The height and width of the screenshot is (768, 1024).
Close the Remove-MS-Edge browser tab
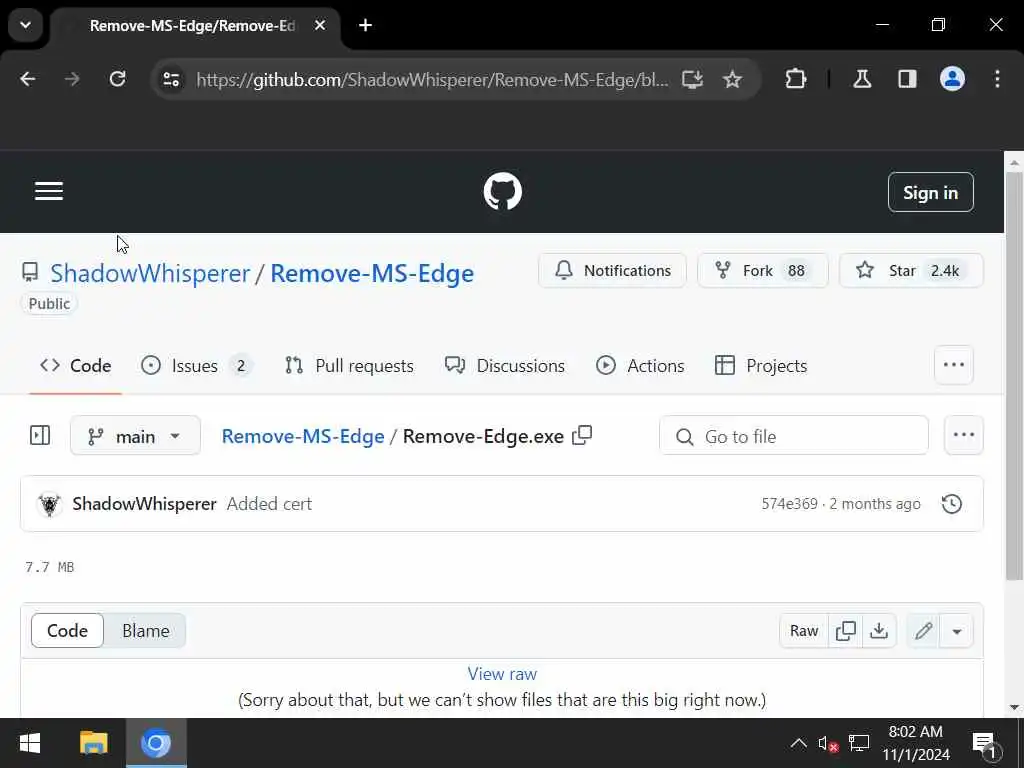click(319, 25)
